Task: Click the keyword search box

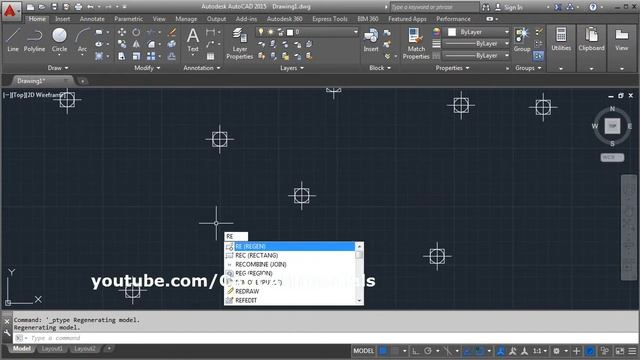Action: [435, 7]
